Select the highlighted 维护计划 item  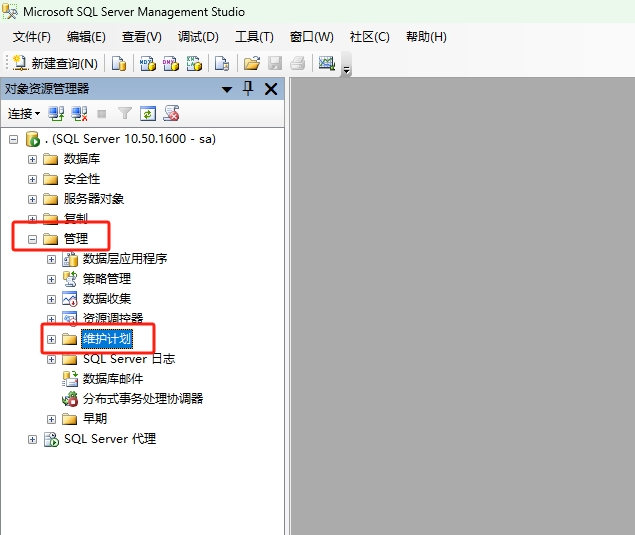click(x=107, y=339)
